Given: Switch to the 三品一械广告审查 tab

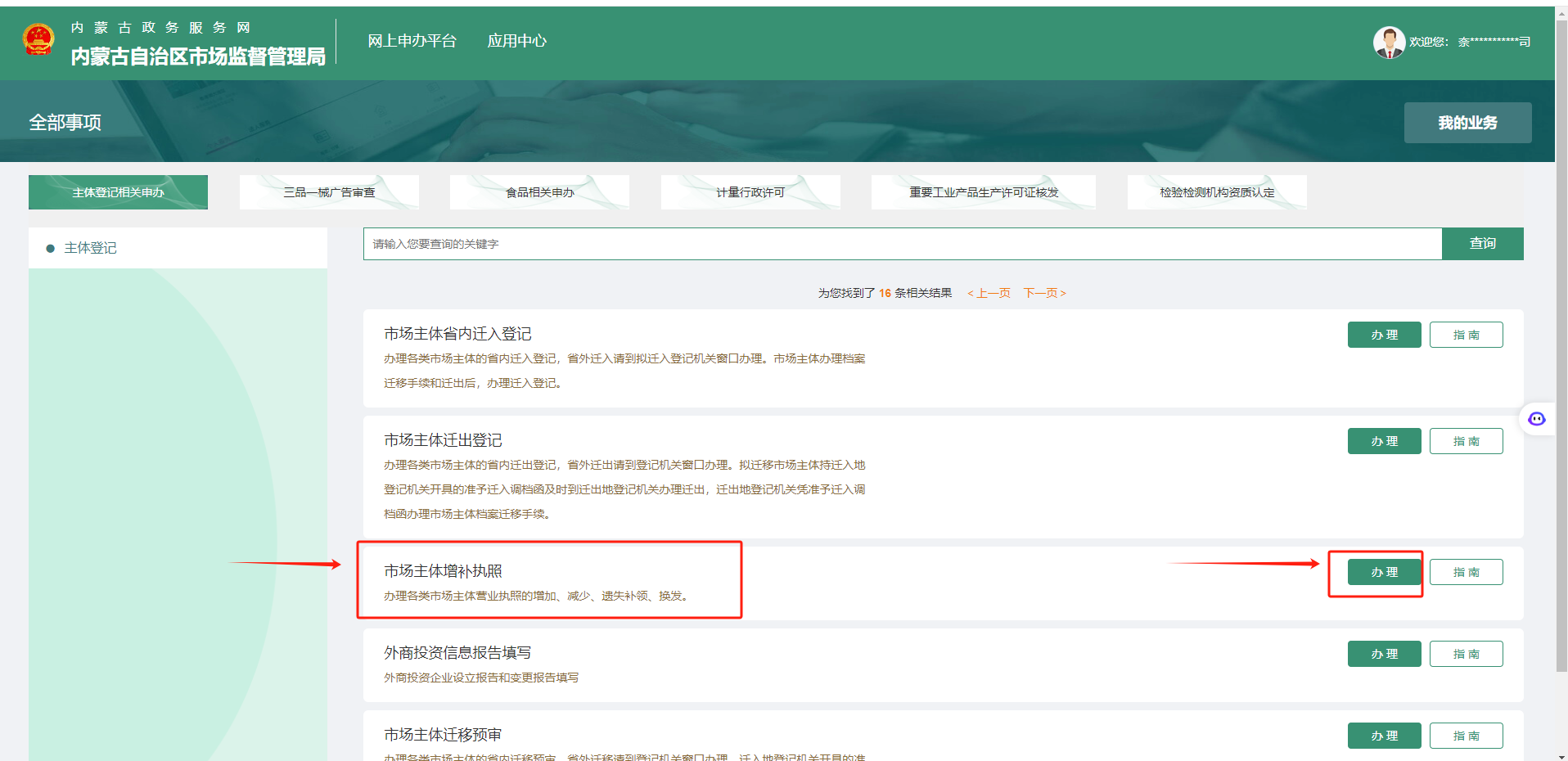Looking at the screenshot, I should (329, 192).
